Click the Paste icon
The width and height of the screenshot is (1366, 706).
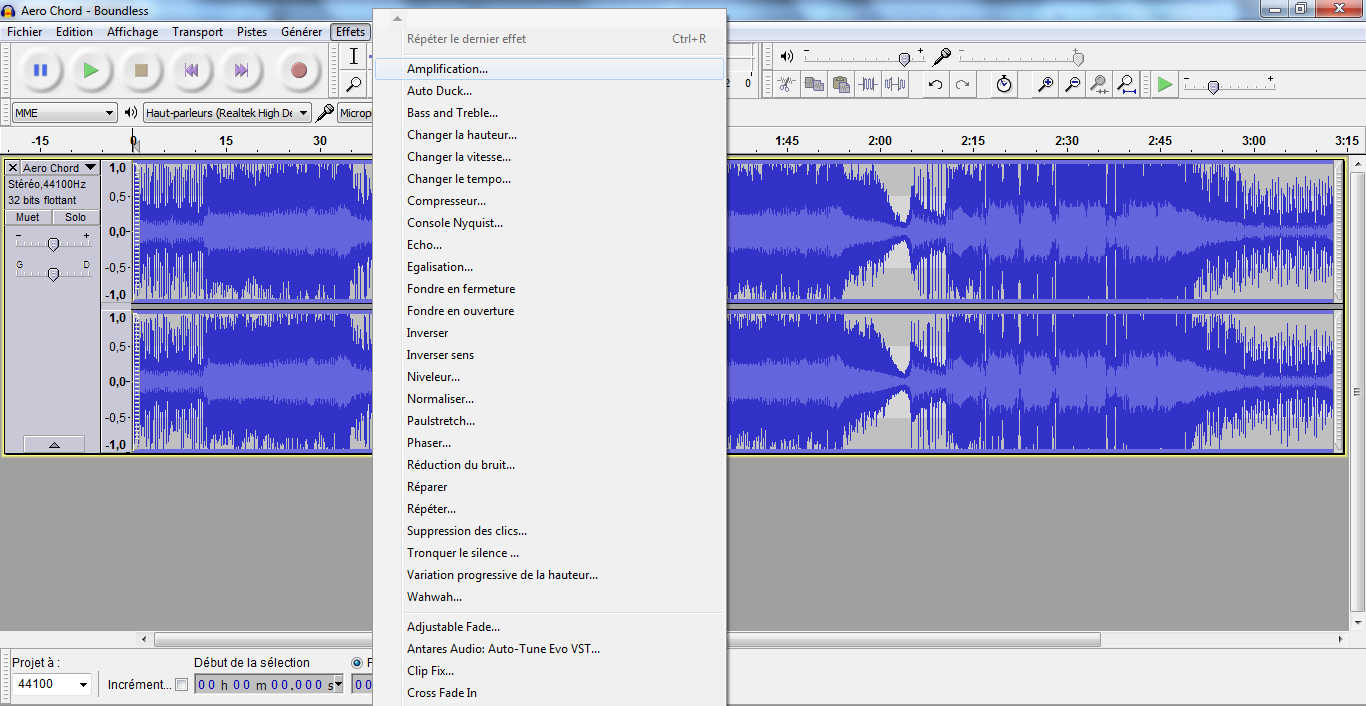(x=840, y=83)
